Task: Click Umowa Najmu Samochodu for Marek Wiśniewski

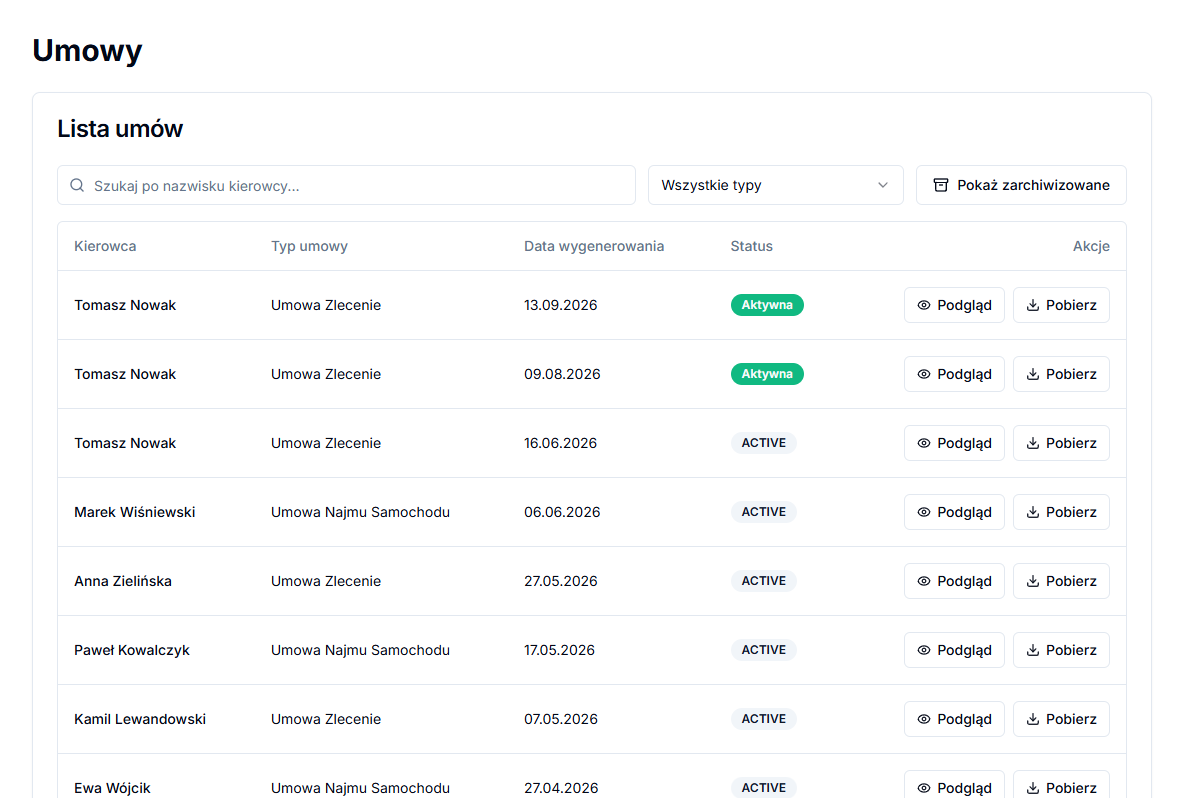Action: [x=360, y=512]
